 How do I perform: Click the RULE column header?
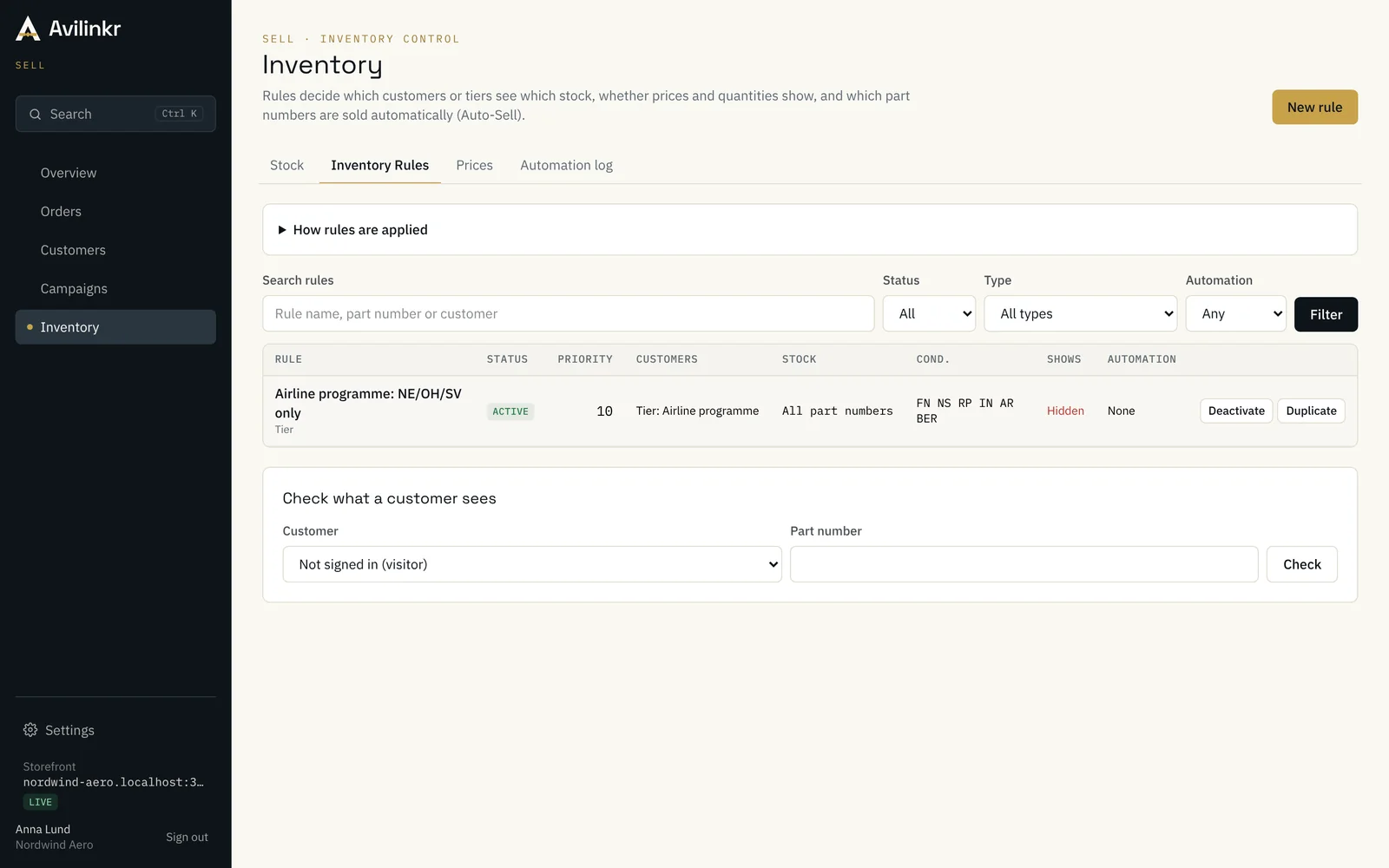tap(288, 359)
